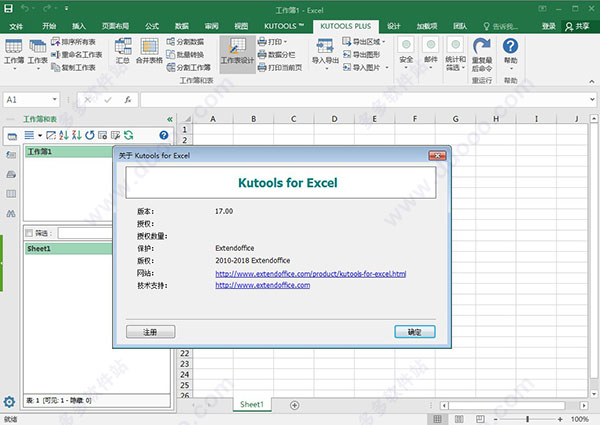Open the kutools-for-excel.html product link
The width and height of the screenshot is (600, 425).
pyautogui.click(x=310, y=274)
